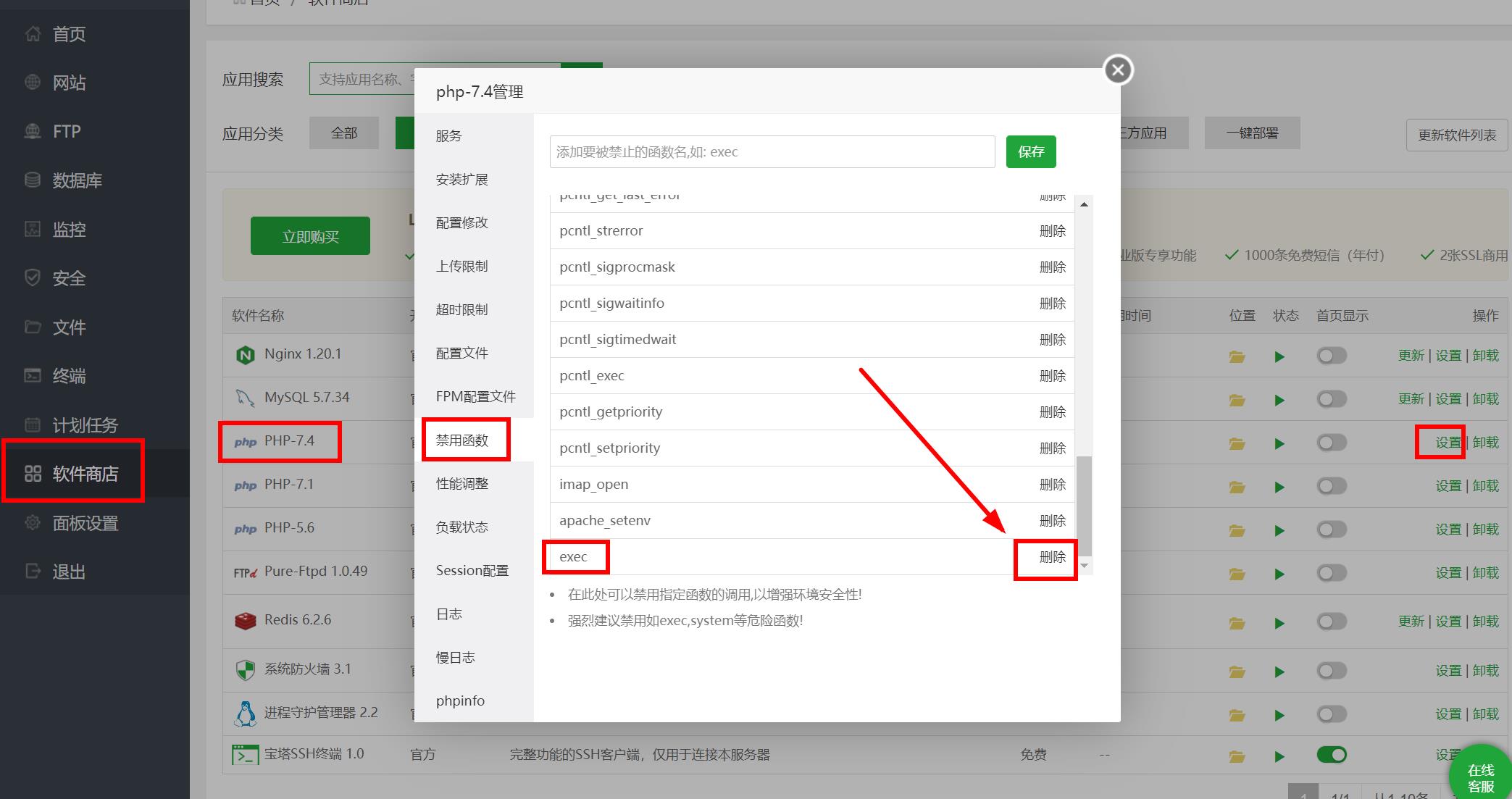Toggle 首页显示 switch for PHP-7.1
This screenshot has width=1512, height=799.
pyautogui.click(x=1332, y=486)
